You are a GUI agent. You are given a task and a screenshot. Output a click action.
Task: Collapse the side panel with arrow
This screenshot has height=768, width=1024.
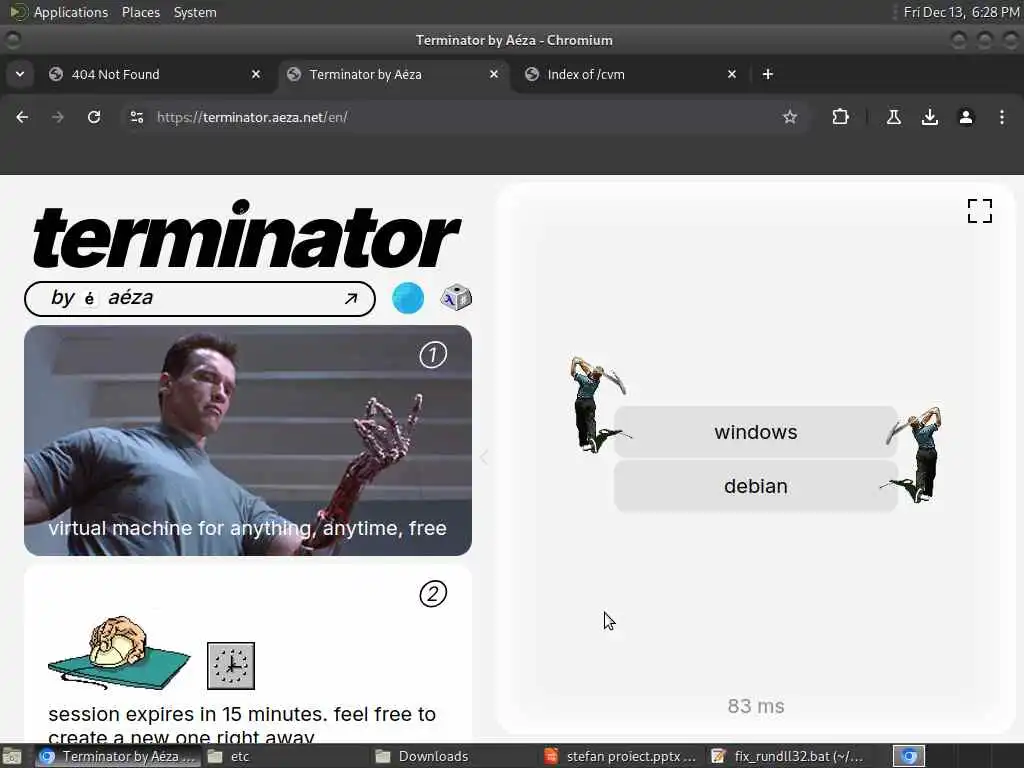click(x=484, y=457)
